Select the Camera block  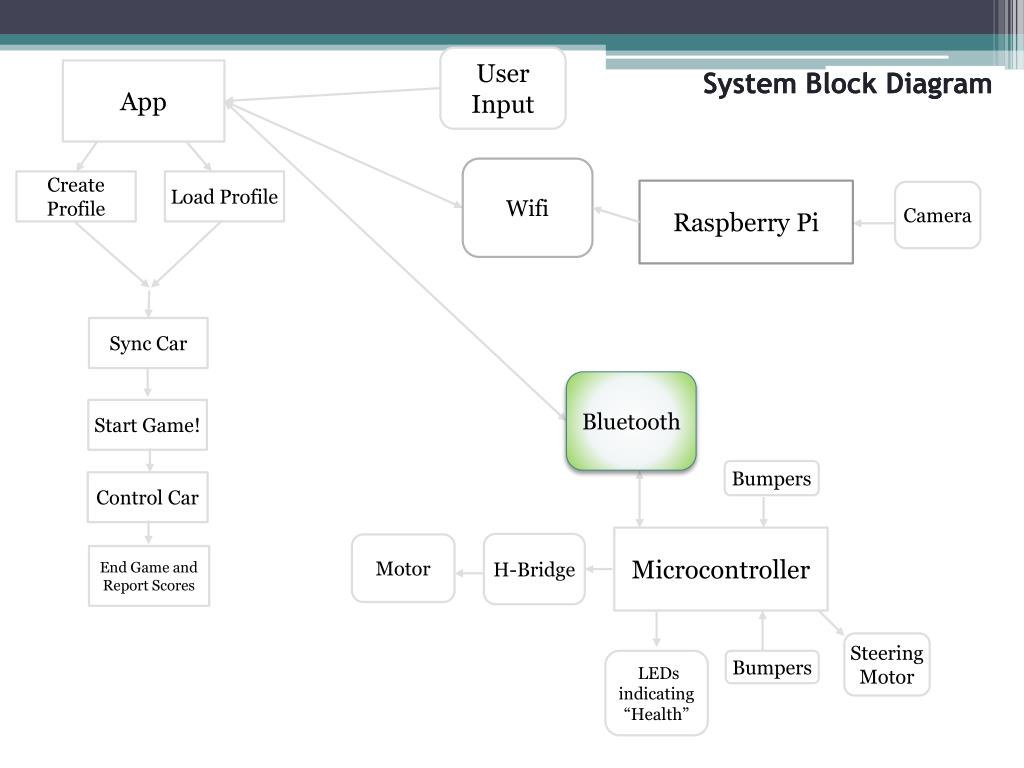pos(937,216)
